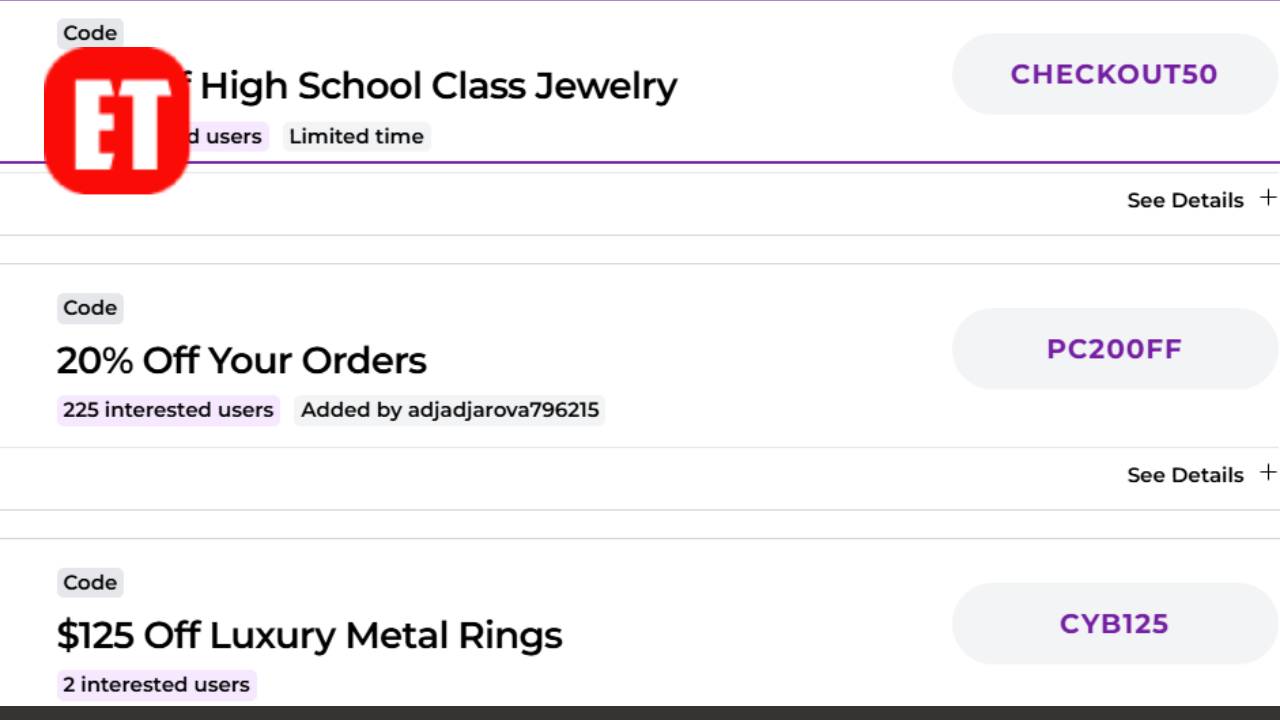
Task: Click the 2 interested users badge
Action: tap(155, 685)
